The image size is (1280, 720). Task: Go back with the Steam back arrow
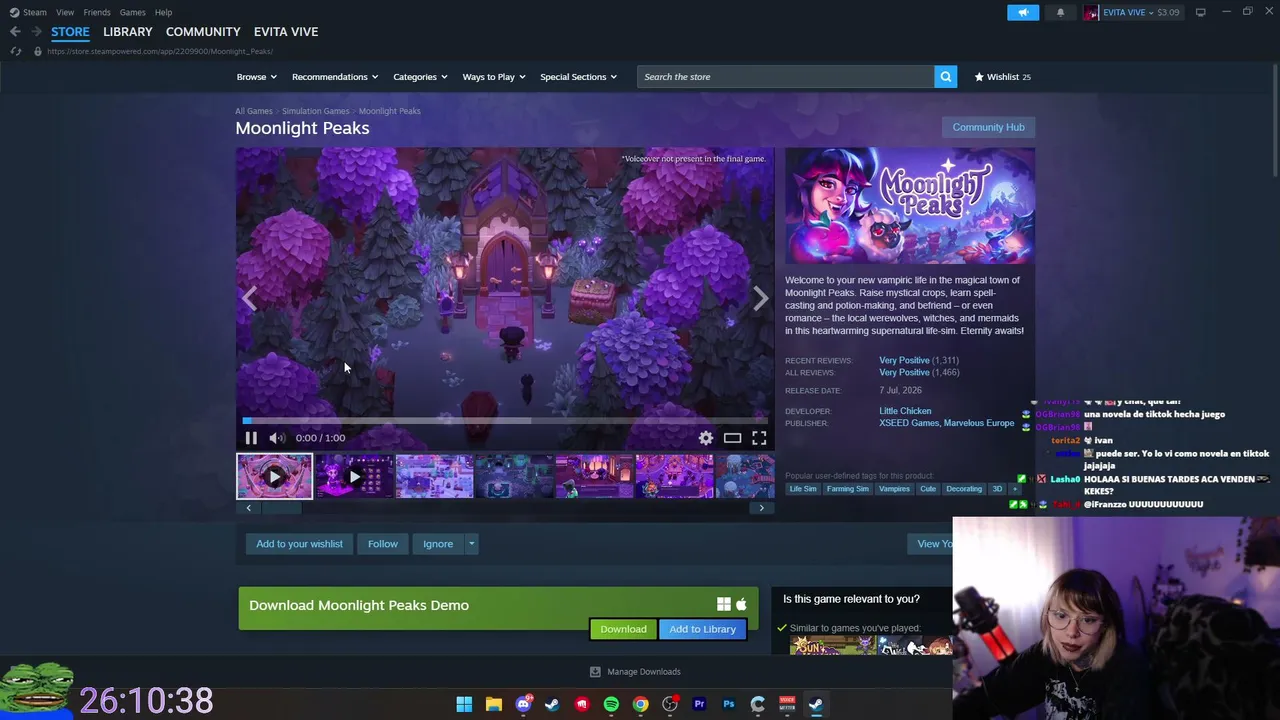click(15, 32)
